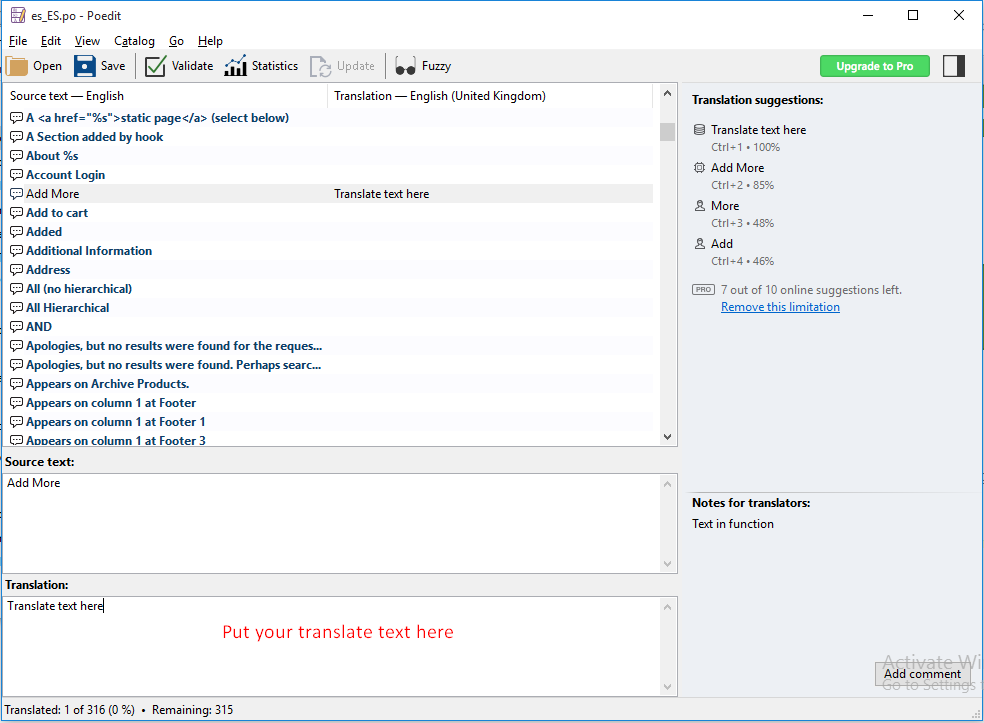
Task: Open the Go menu
Action: [176, 41]
